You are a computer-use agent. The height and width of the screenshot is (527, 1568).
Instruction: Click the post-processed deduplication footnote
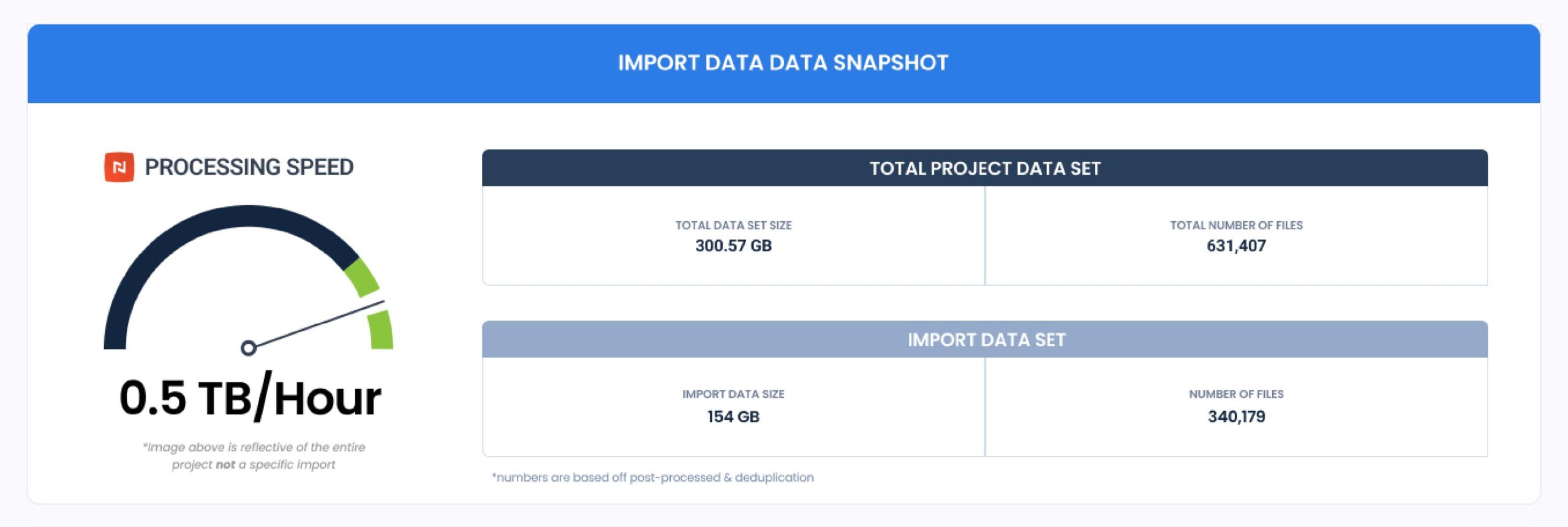click(x=653, y=477)
